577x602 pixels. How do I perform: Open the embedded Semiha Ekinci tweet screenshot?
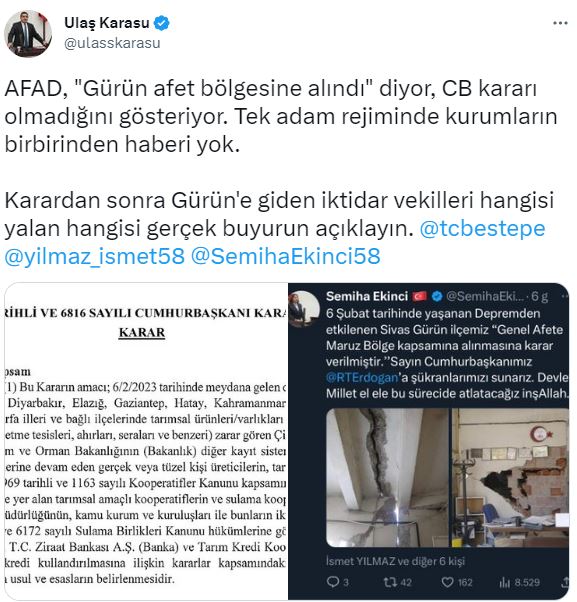[428, 442]
